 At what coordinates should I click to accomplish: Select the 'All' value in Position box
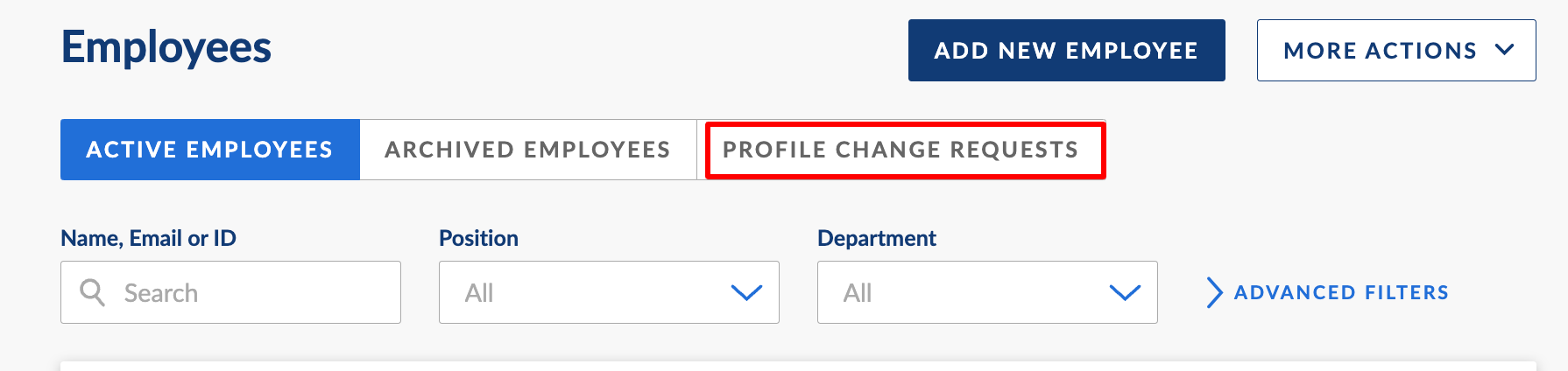tap(479, 293)
